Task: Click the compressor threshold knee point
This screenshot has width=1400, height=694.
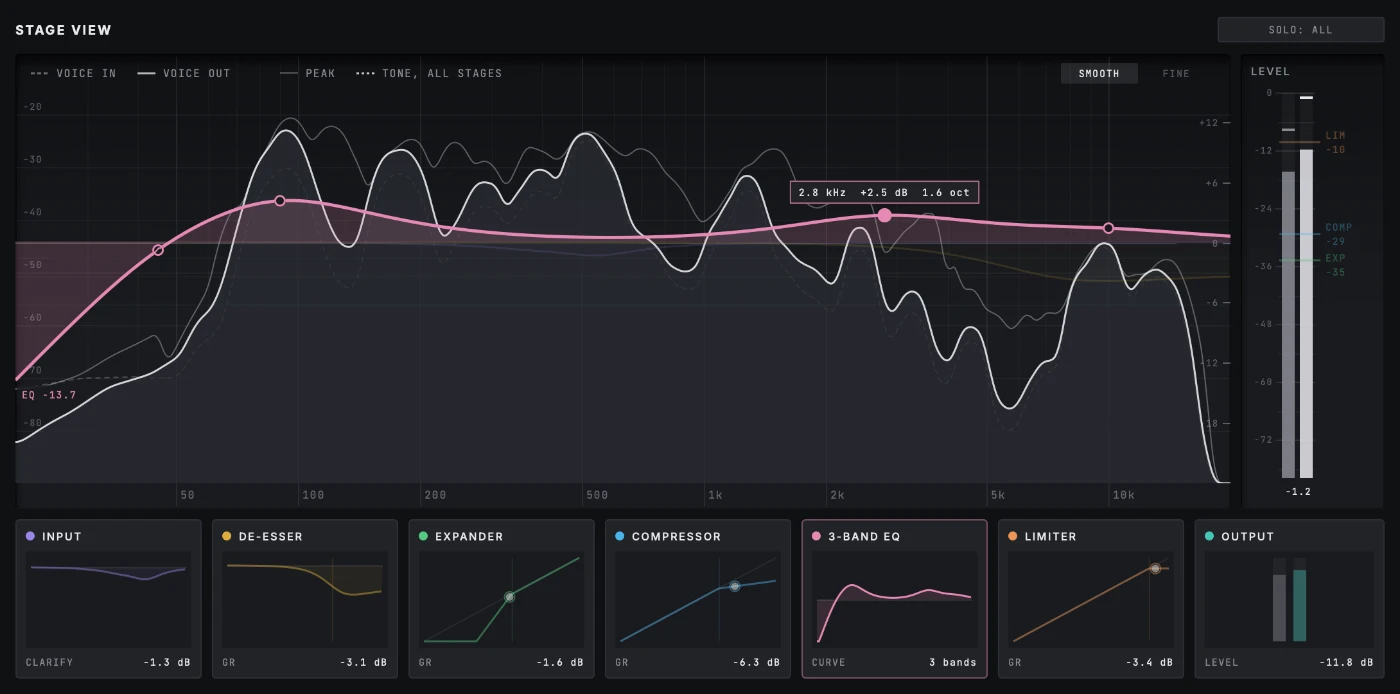Action: coord(734,586)
